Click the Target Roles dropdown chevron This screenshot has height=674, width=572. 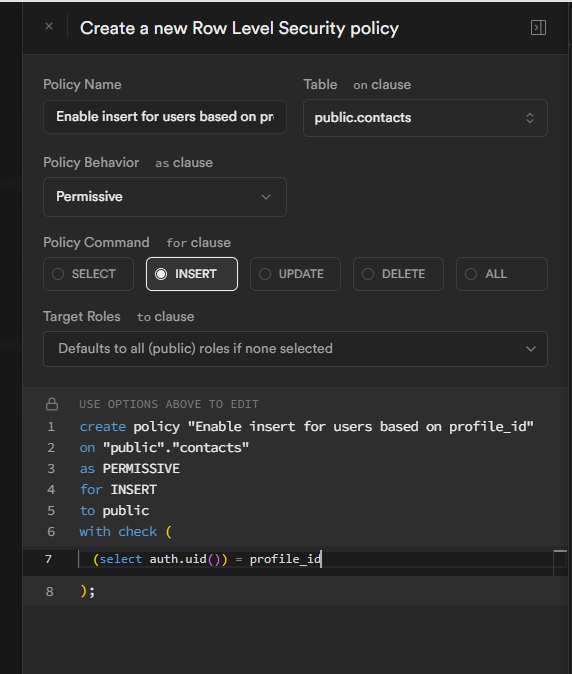point(531,349)
